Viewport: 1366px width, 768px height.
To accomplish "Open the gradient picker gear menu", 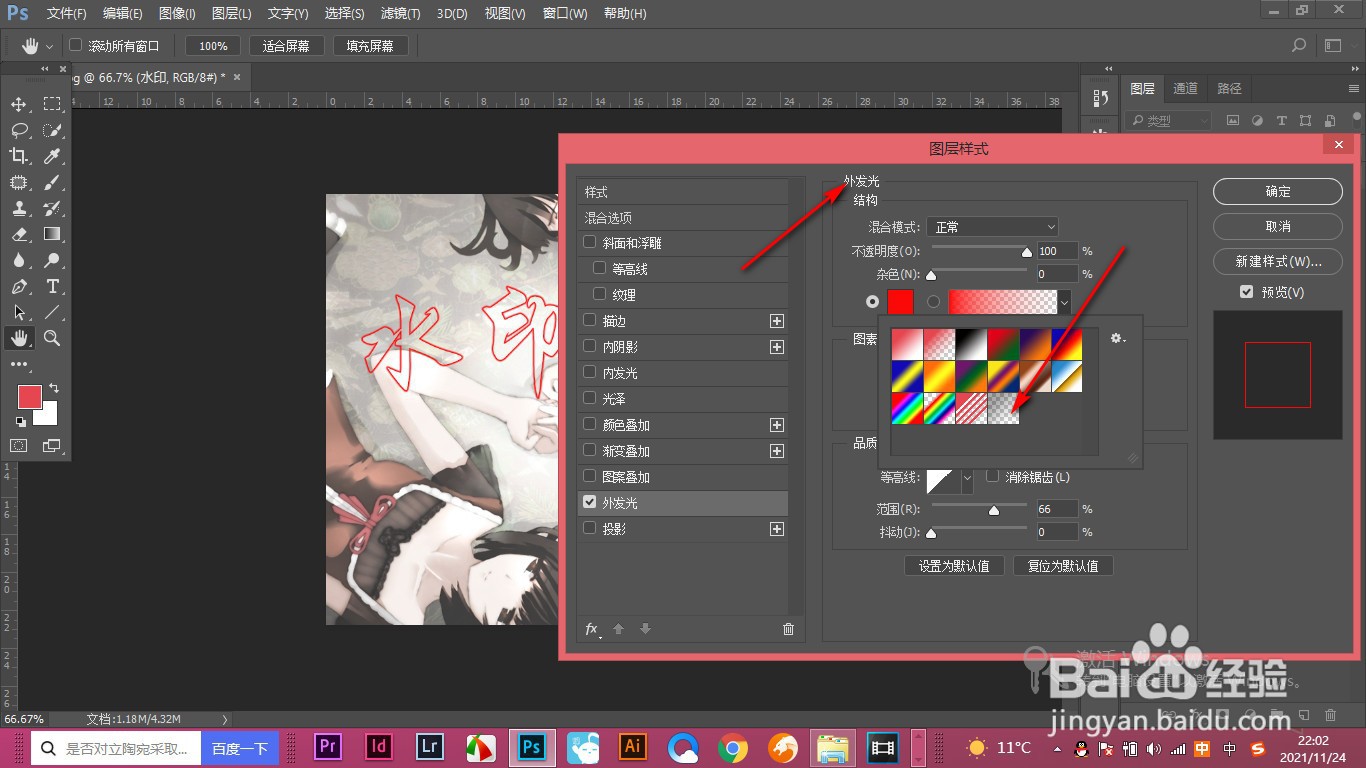I will (x=1118, y=339).
